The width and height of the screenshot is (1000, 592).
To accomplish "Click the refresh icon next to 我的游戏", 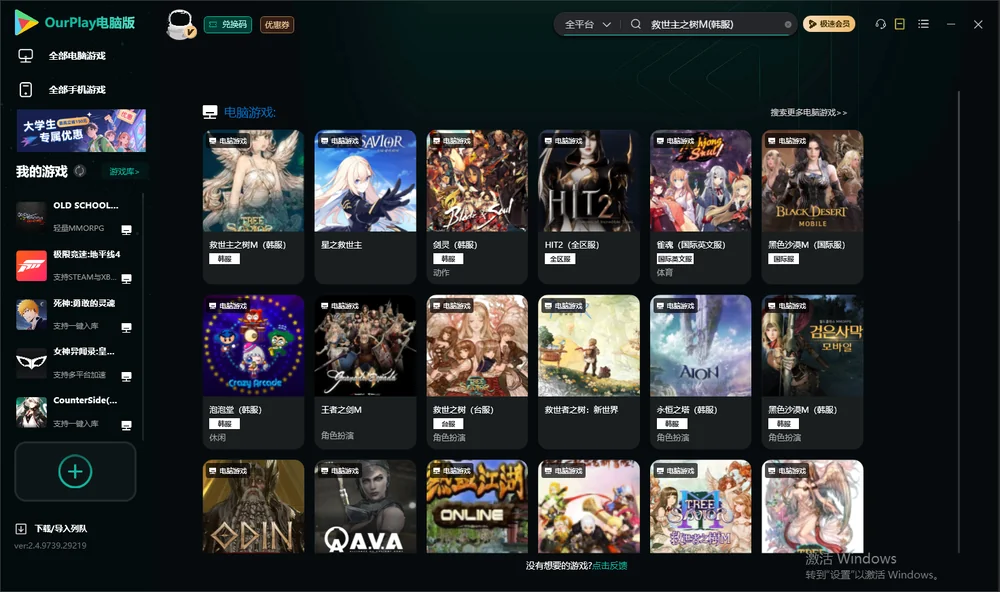I will (80, 171).
